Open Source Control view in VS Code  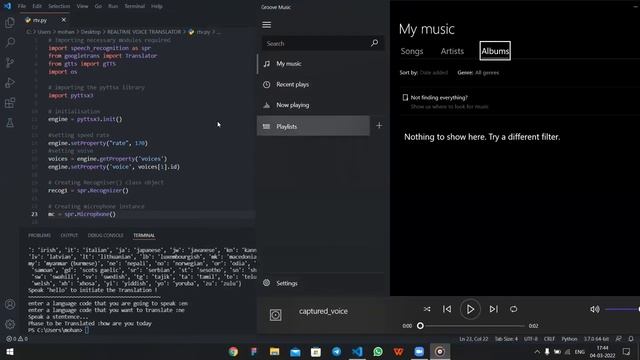coord(10,62)
